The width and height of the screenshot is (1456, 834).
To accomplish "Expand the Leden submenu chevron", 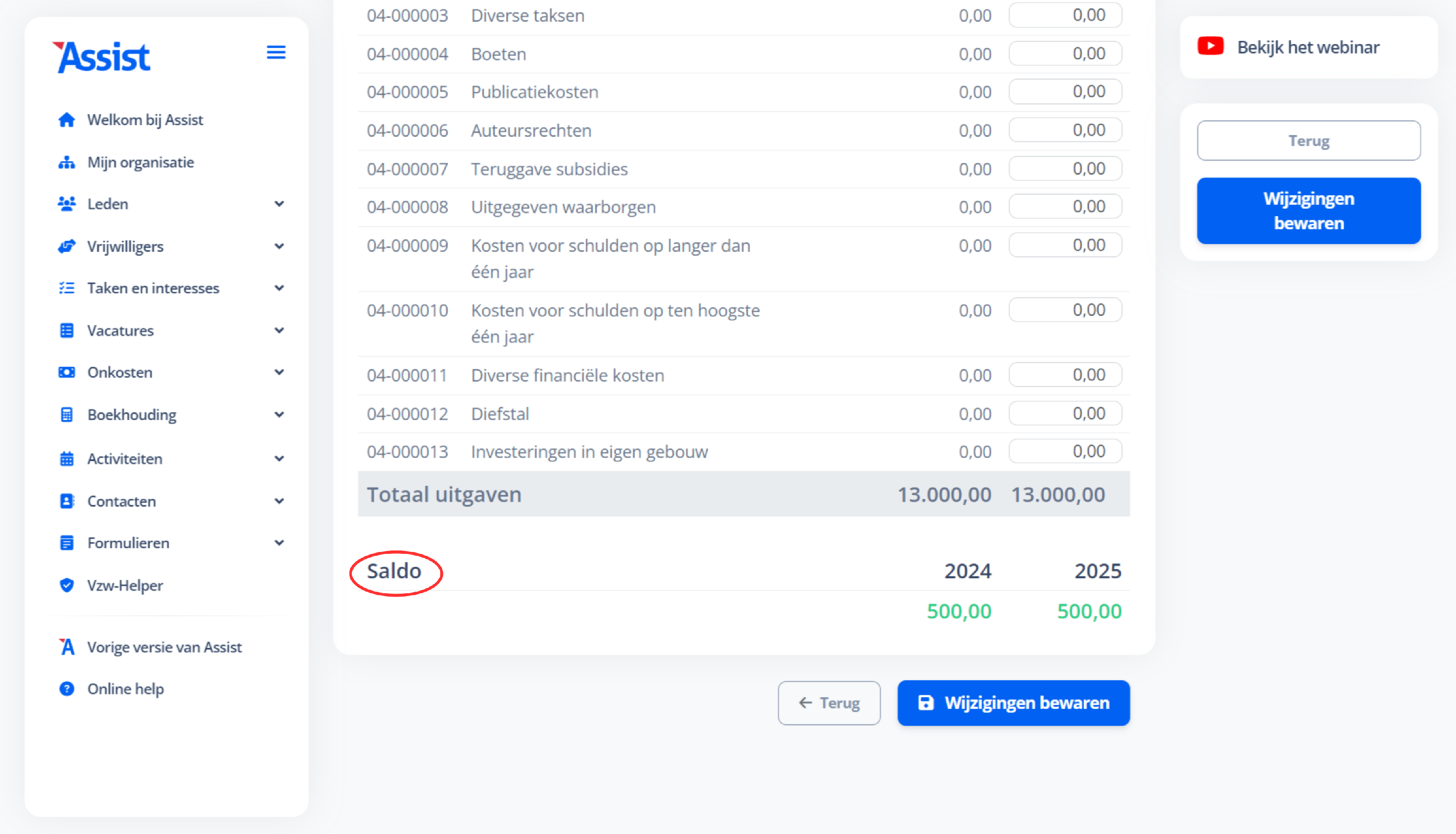I will 279,204.
